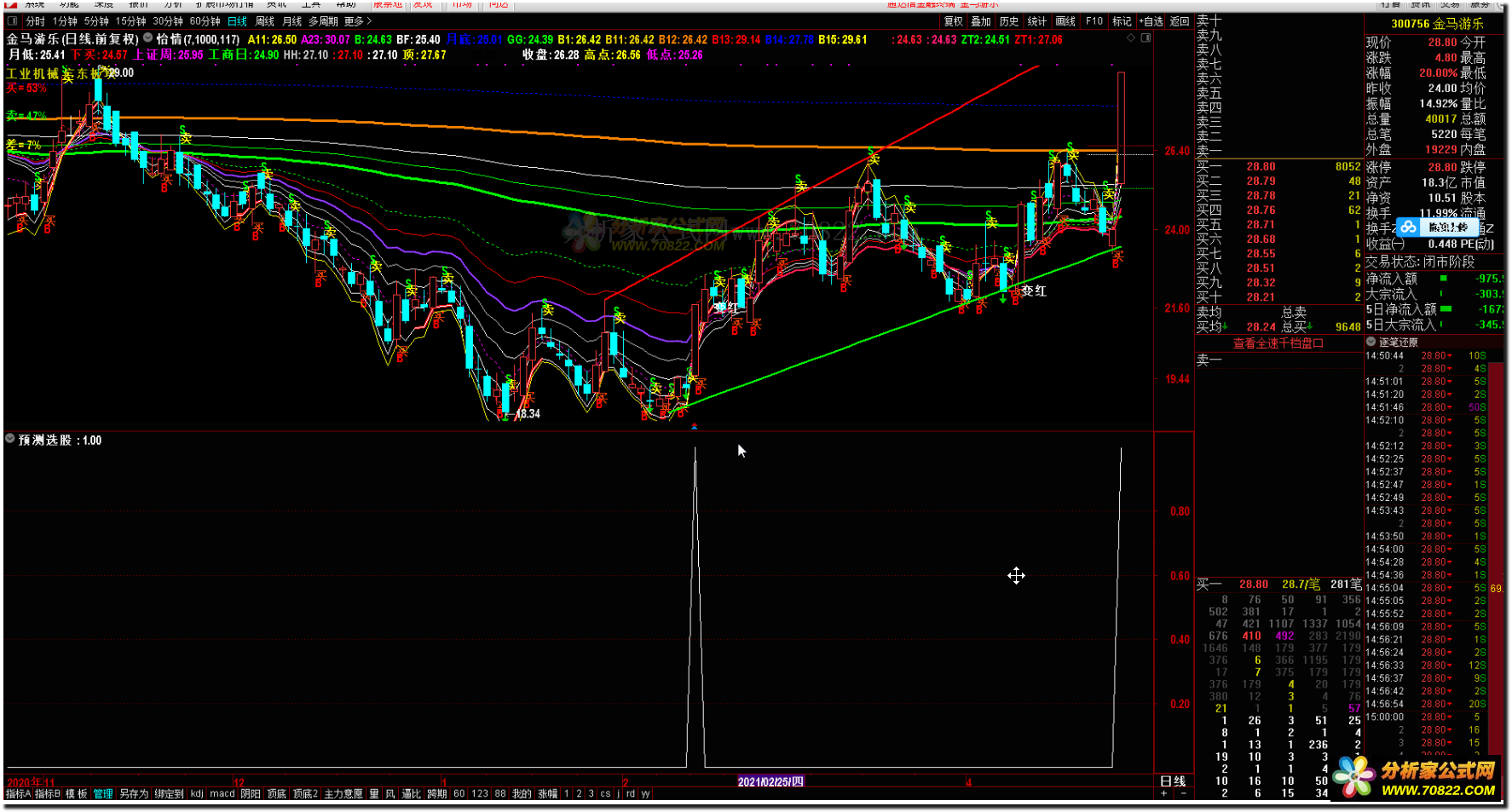
Task: Switch to 周线 weekly chart
Action: click(x=265, y=21)
